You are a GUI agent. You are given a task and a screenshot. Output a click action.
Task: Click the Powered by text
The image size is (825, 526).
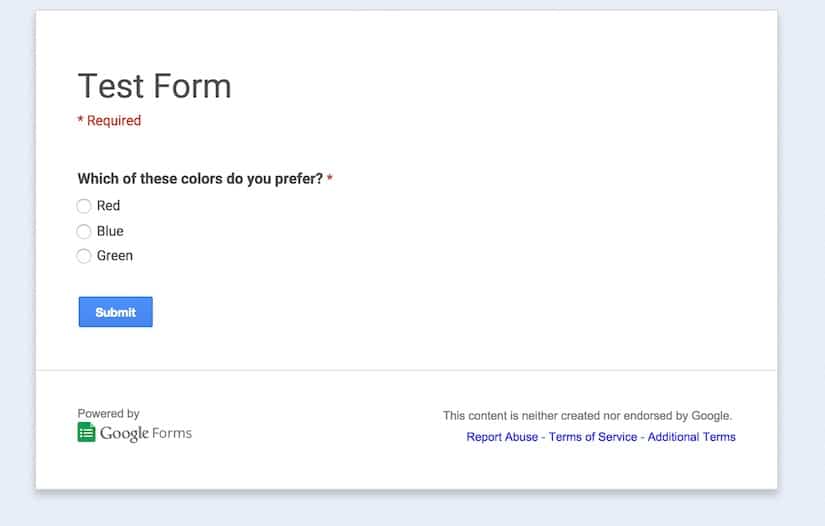[108, 413]
